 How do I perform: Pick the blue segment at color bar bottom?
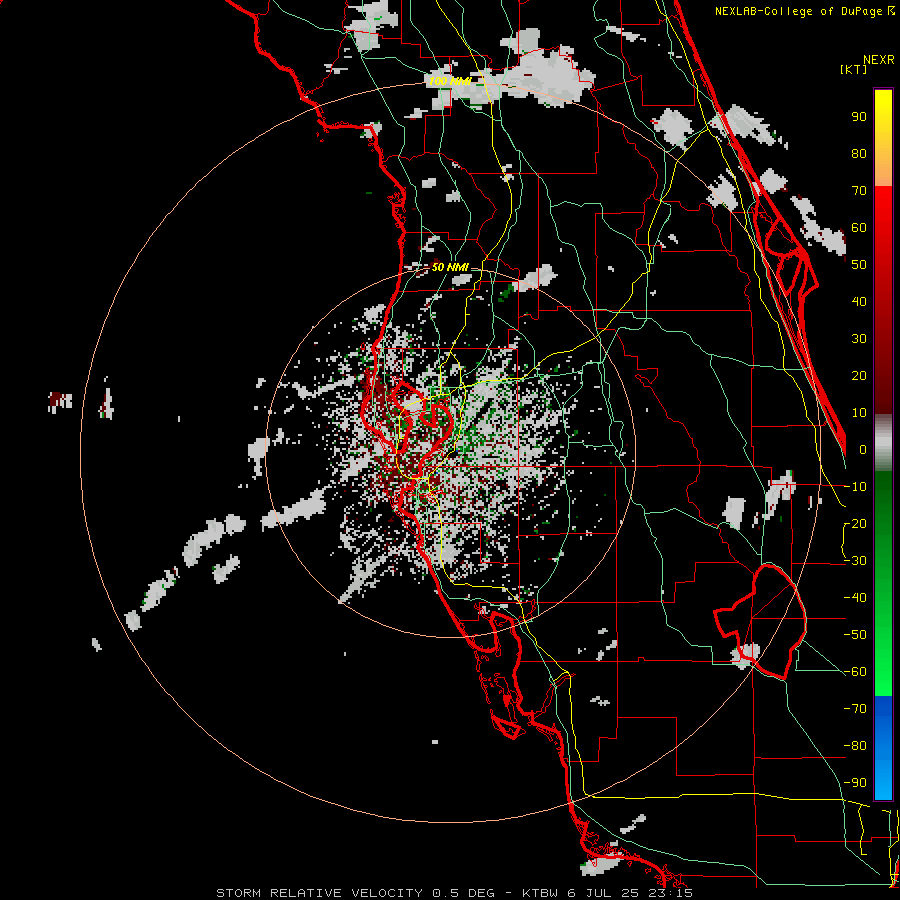883,748
